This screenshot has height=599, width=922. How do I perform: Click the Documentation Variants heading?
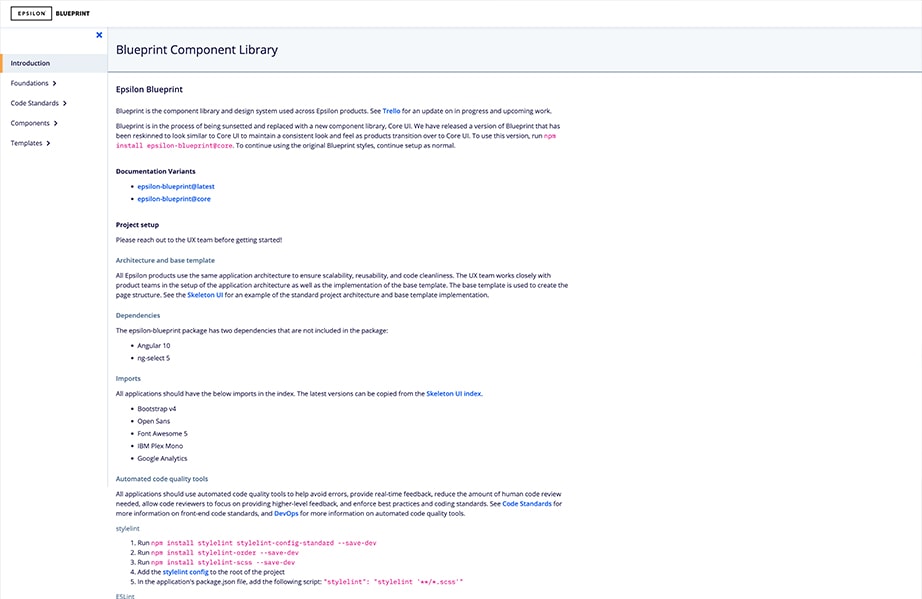pyautogui.click(x=155, y=172)
